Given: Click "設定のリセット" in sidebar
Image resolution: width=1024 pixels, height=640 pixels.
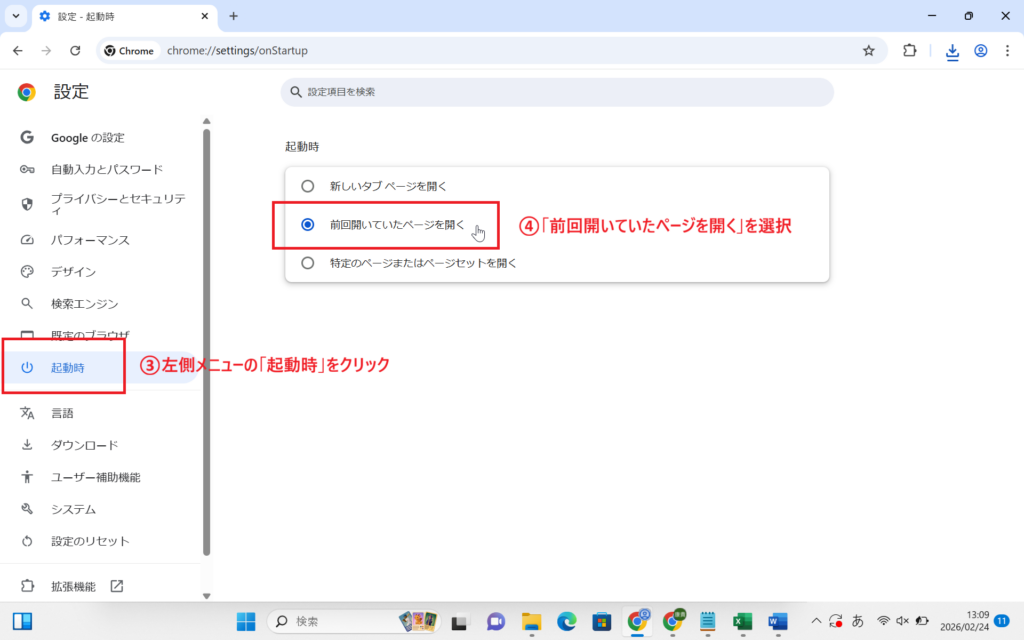Looking at the screenshot, I should click(90, 541).
